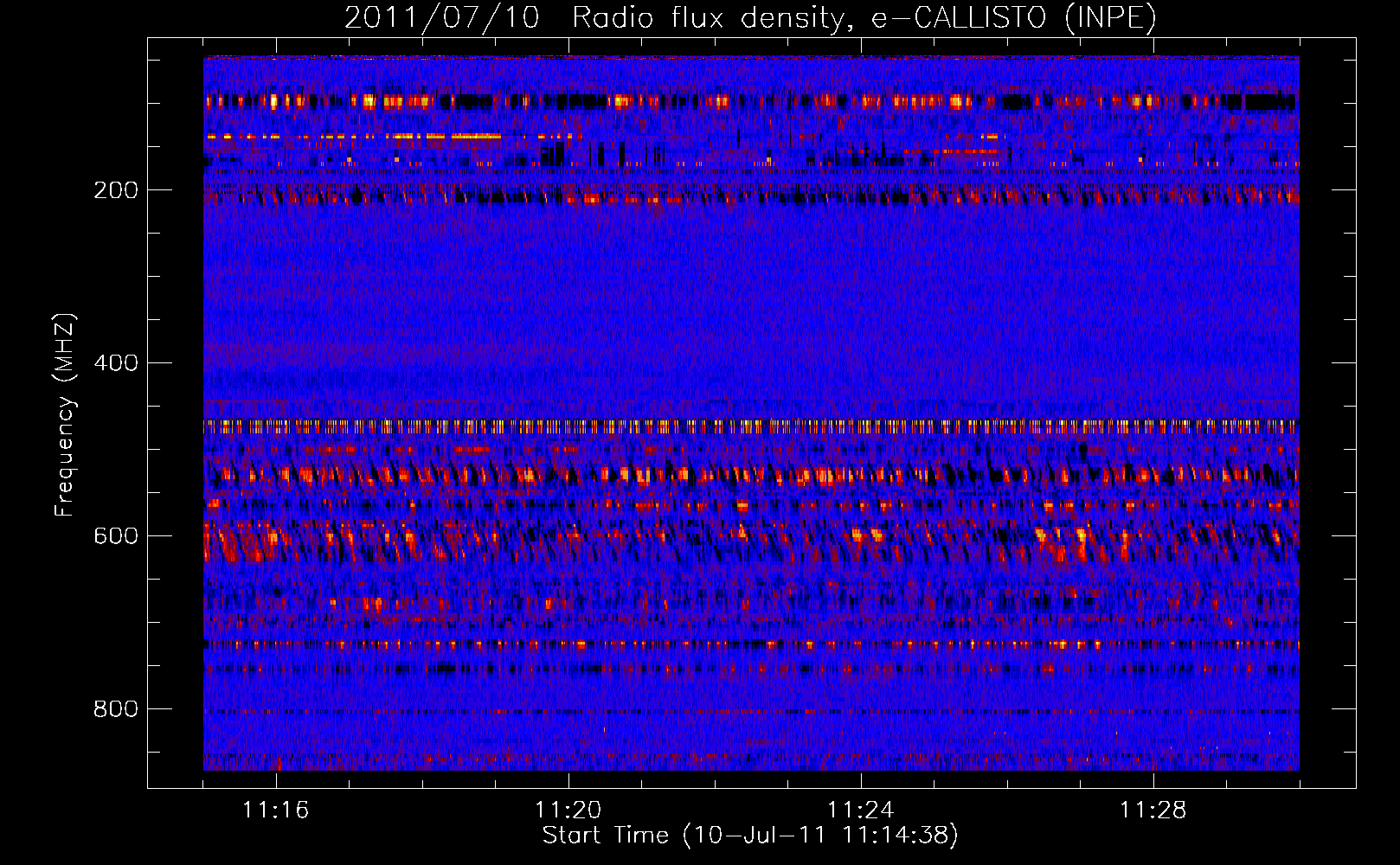Click the 'Start Time (10-Jul-11 11:14:38)' label
Screen dimensions: 1400x865
[x=750, y=836]
